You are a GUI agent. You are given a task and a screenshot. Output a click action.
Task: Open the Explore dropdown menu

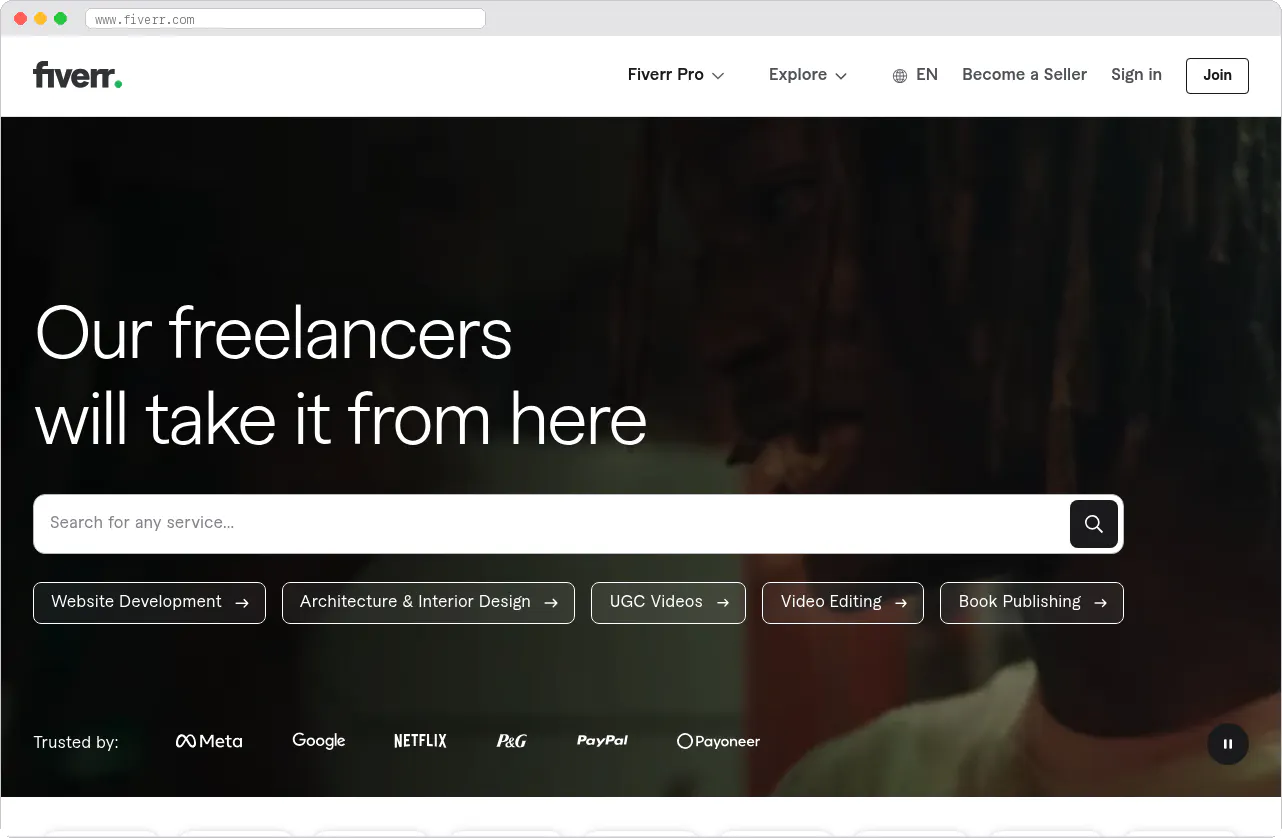807,75
